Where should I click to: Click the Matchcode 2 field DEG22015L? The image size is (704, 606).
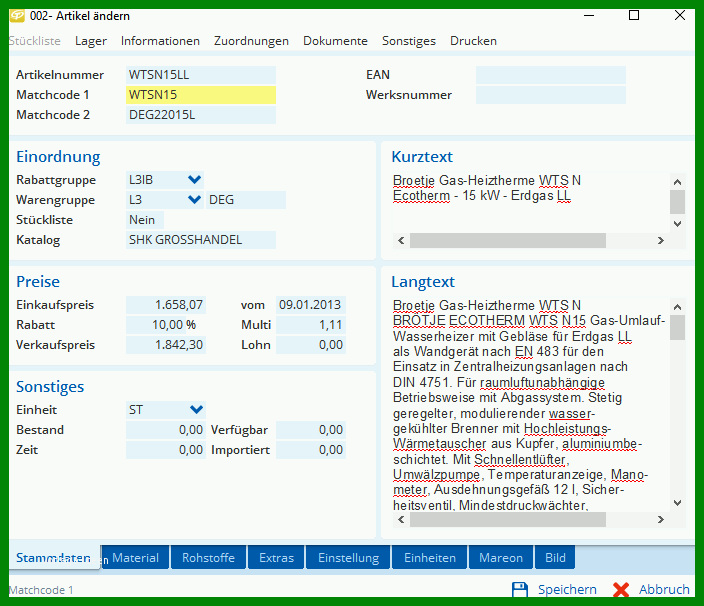(201, 115)
